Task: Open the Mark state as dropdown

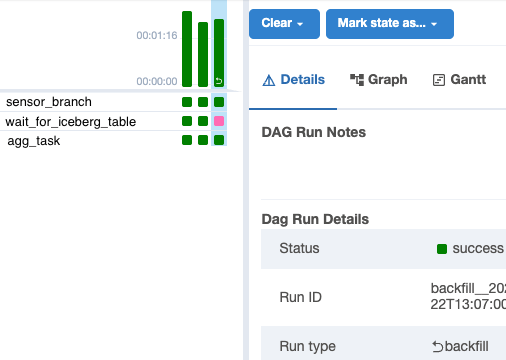Action: (x=390, y=24)
